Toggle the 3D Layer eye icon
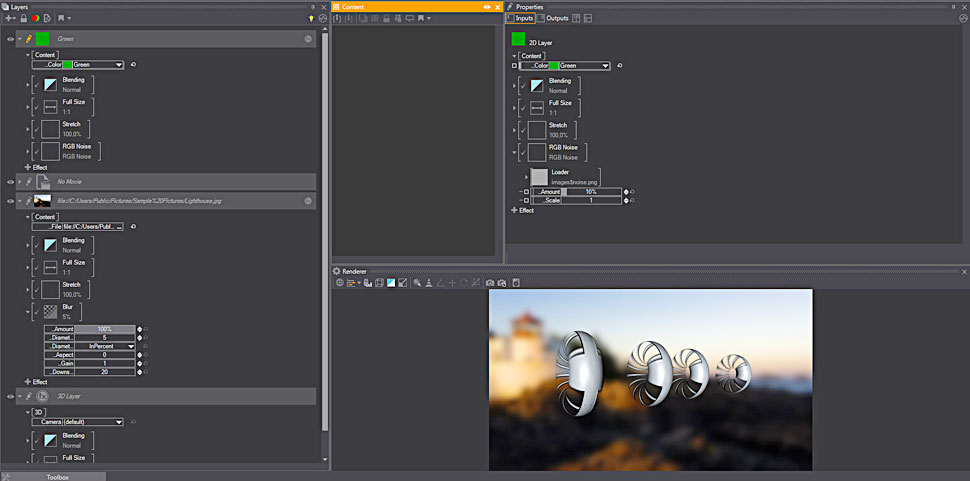This screenshot has width=970, height=481. (x=11, y=396)
